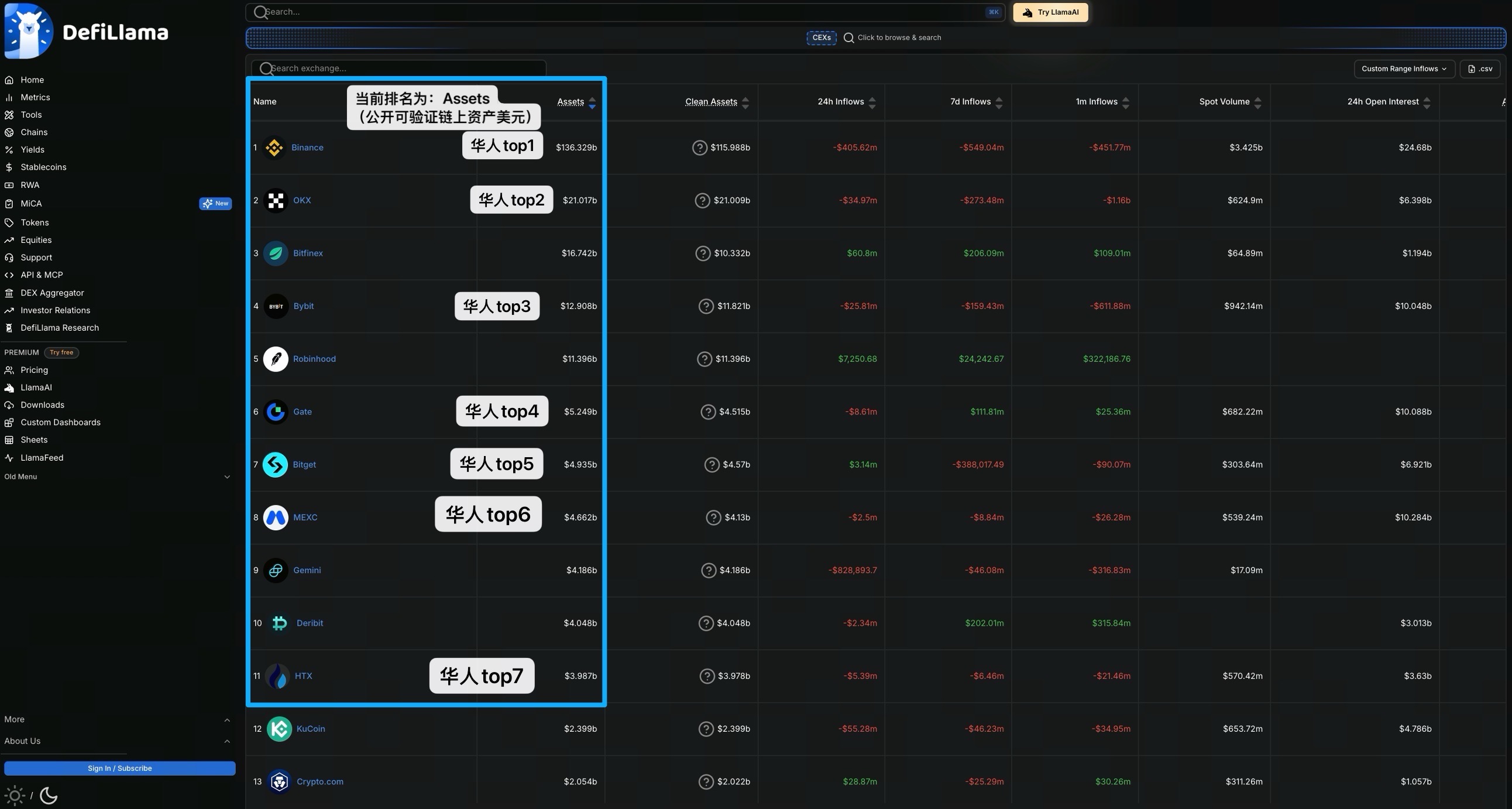Click the Crypto.com logo icon
1512x809 pixels.
[279, 781]
